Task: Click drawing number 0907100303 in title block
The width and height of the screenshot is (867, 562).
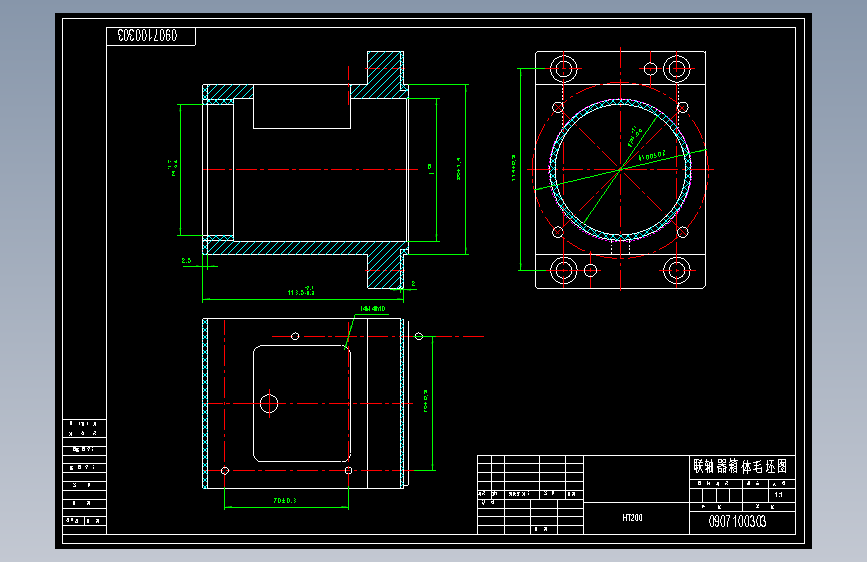Action: 737,522
